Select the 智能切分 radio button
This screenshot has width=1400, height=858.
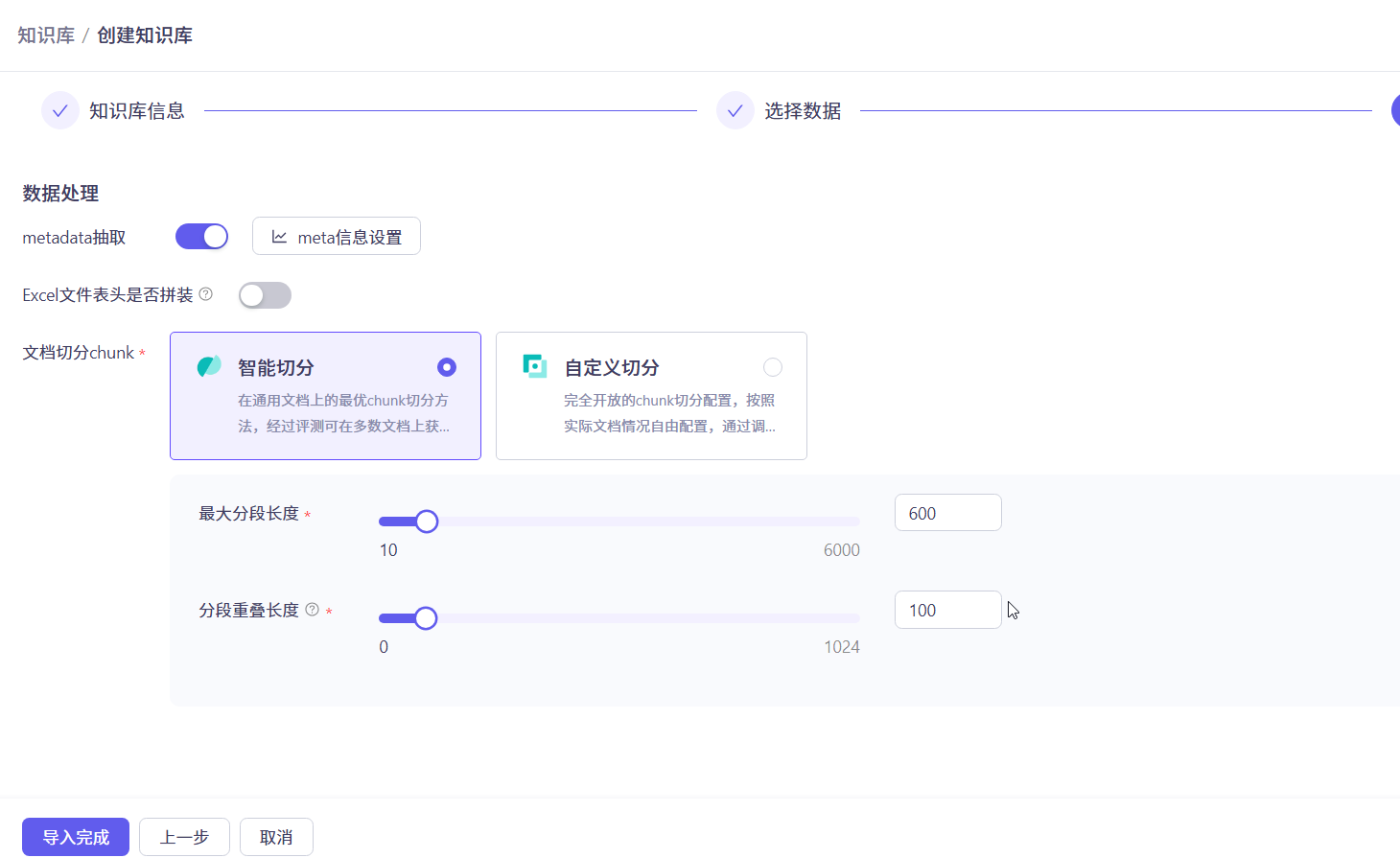click(447, 367)
